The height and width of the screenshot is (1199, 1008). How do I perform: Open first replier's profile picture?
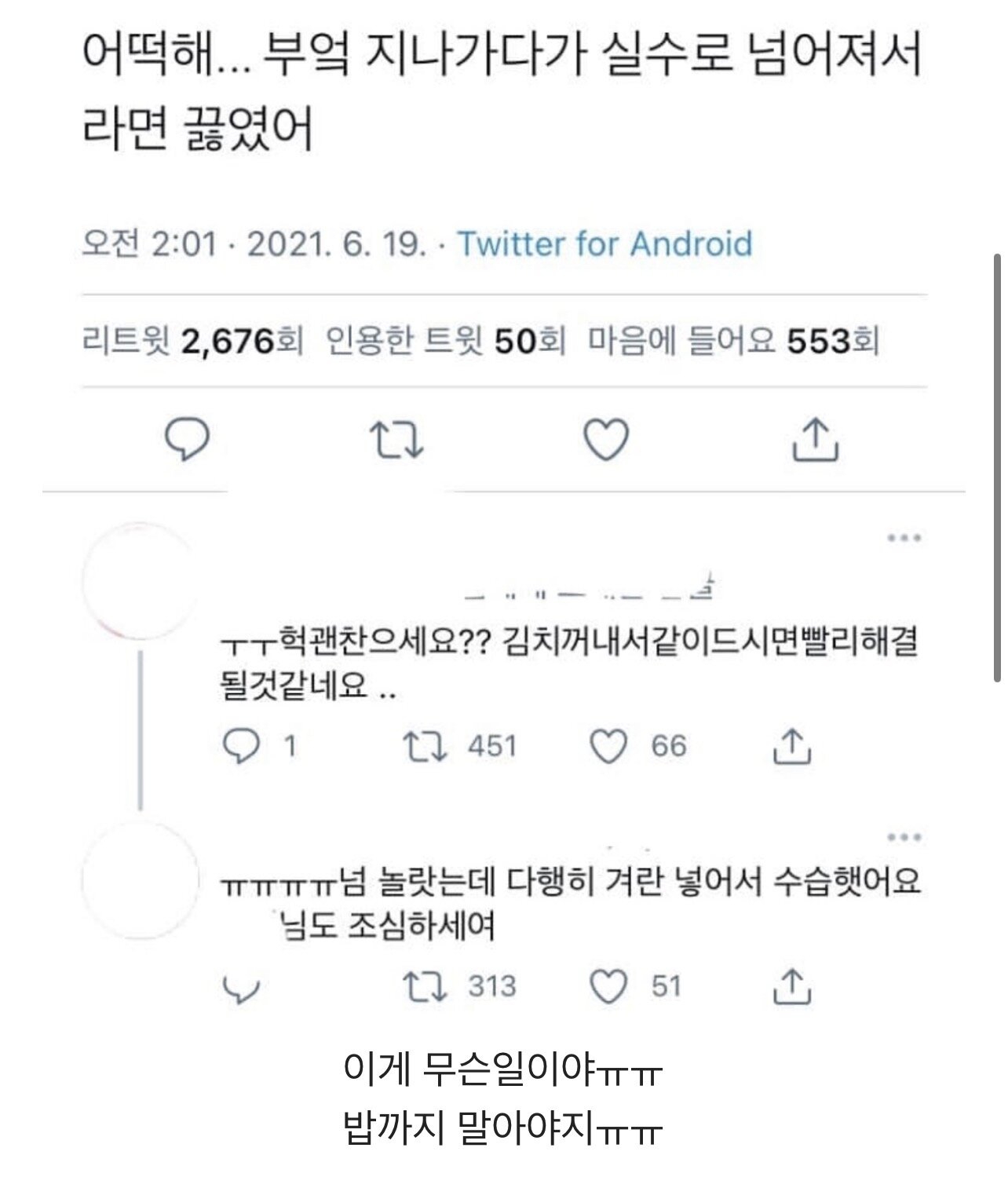point(141,582)
